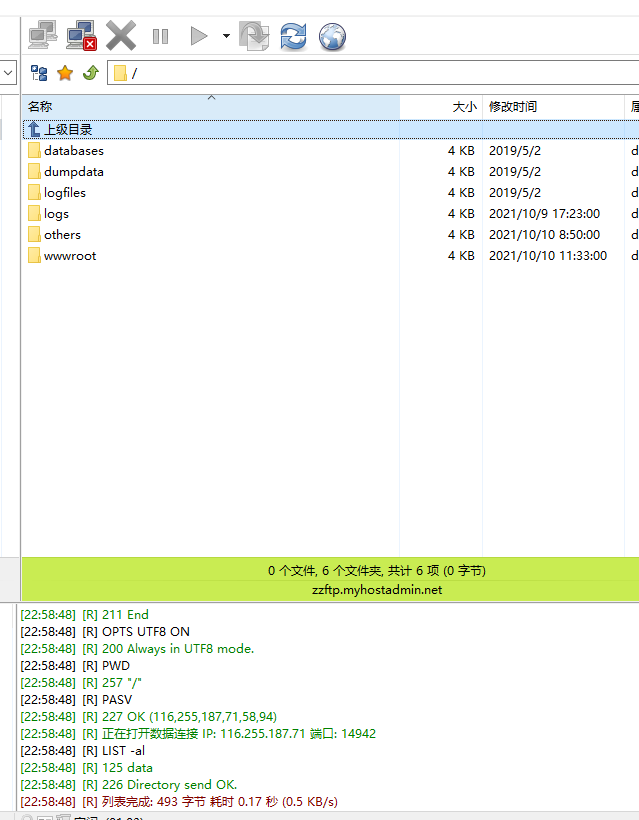Image resolution: width=639 pixels, height=820 pixels.
Task: Click the Refresh blue arrows icon
Action: [x=293, y=37]
